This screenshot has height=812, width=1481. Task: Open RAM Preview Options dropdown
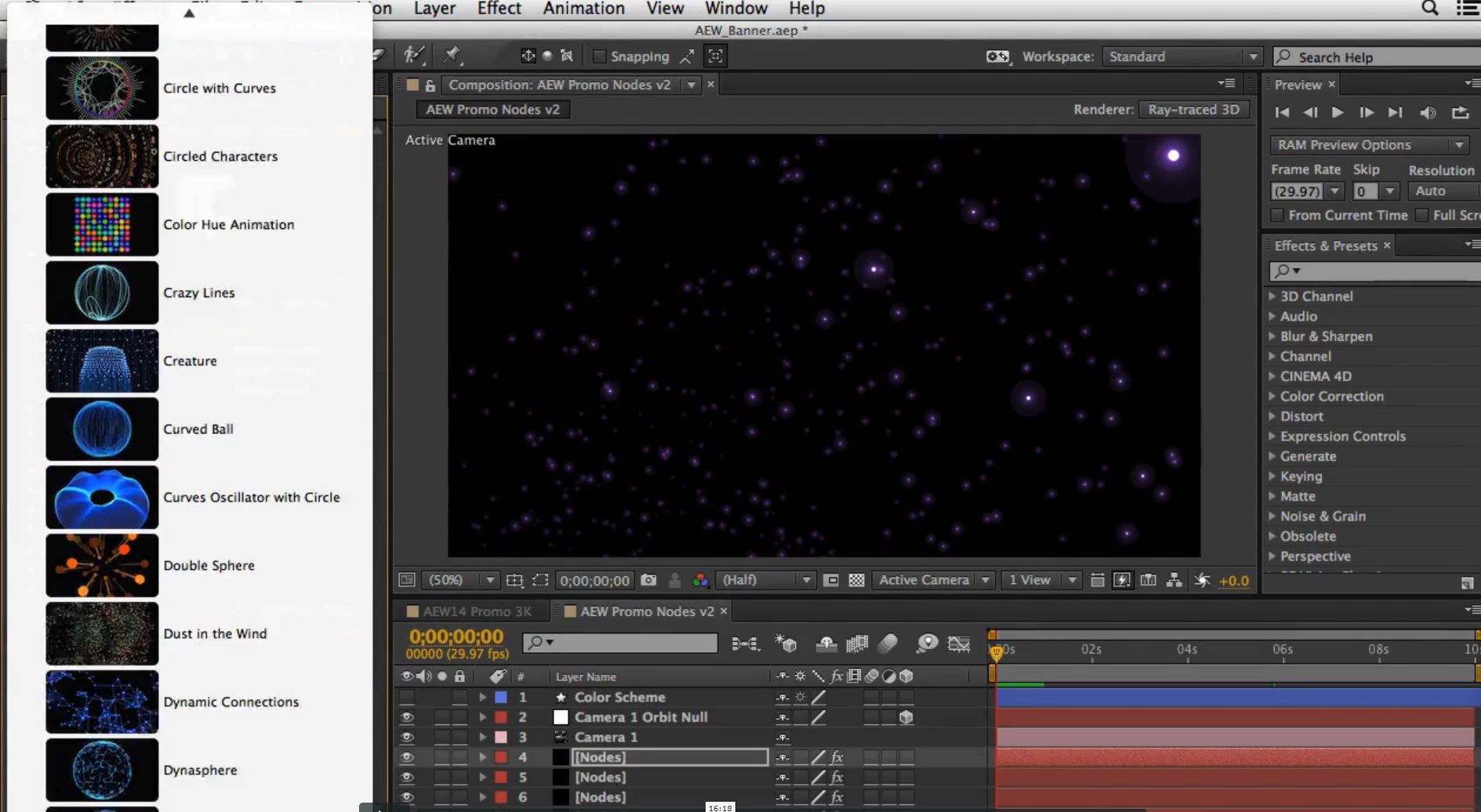[1369, 145]
